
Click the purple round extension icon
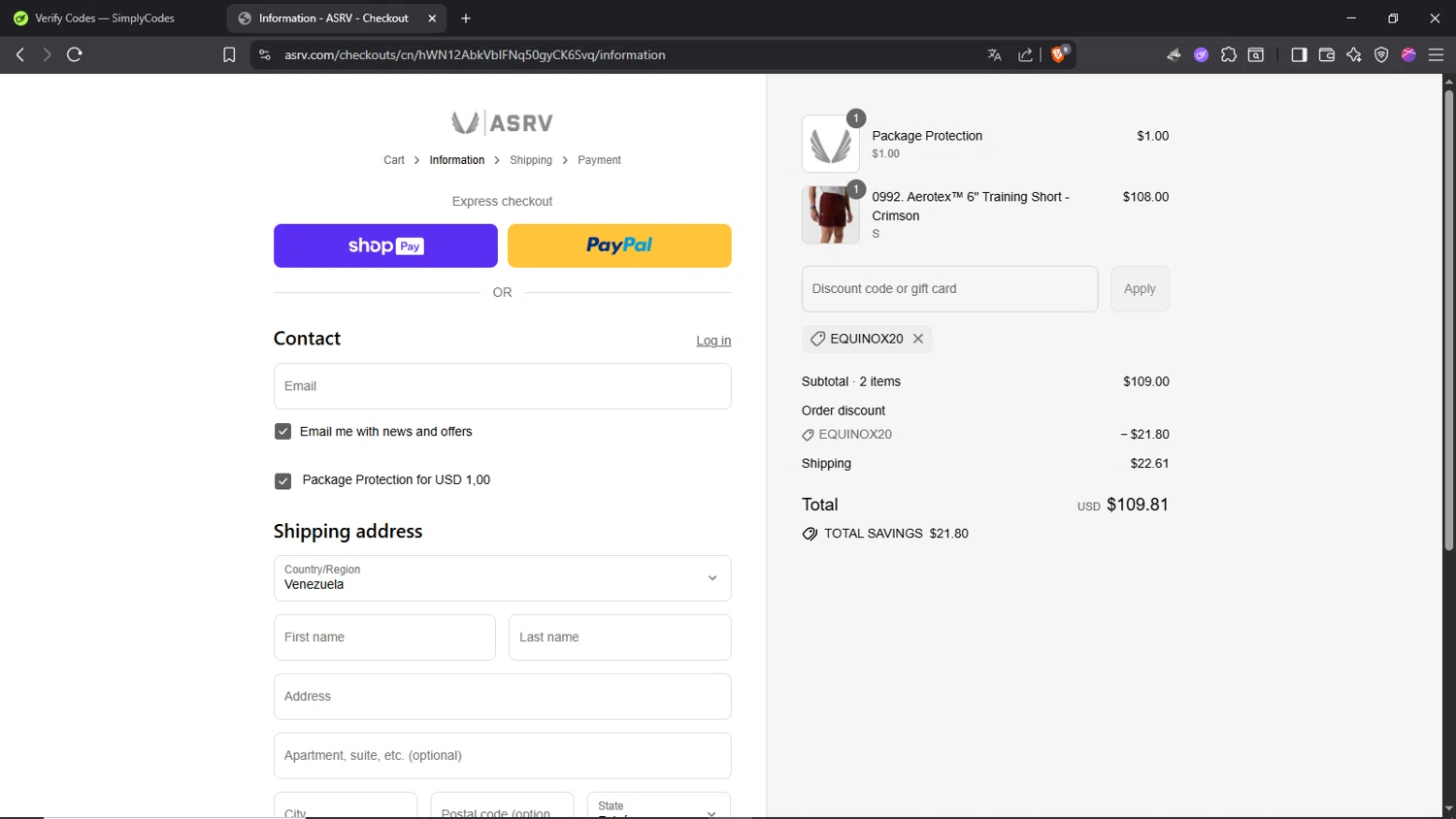point(1202,55)
